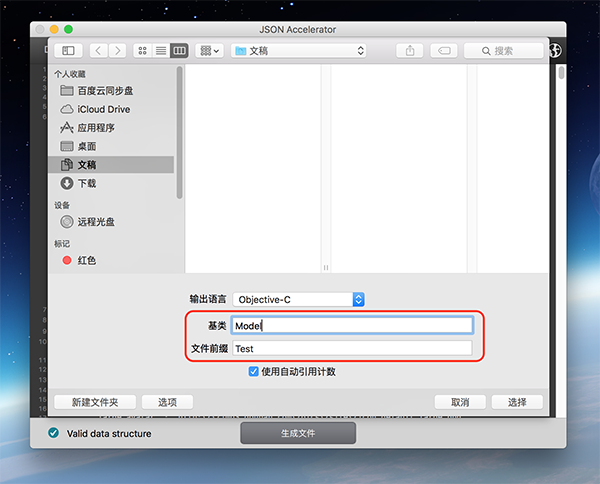Select 文稿 folder in sidebar

coord(111,165)
